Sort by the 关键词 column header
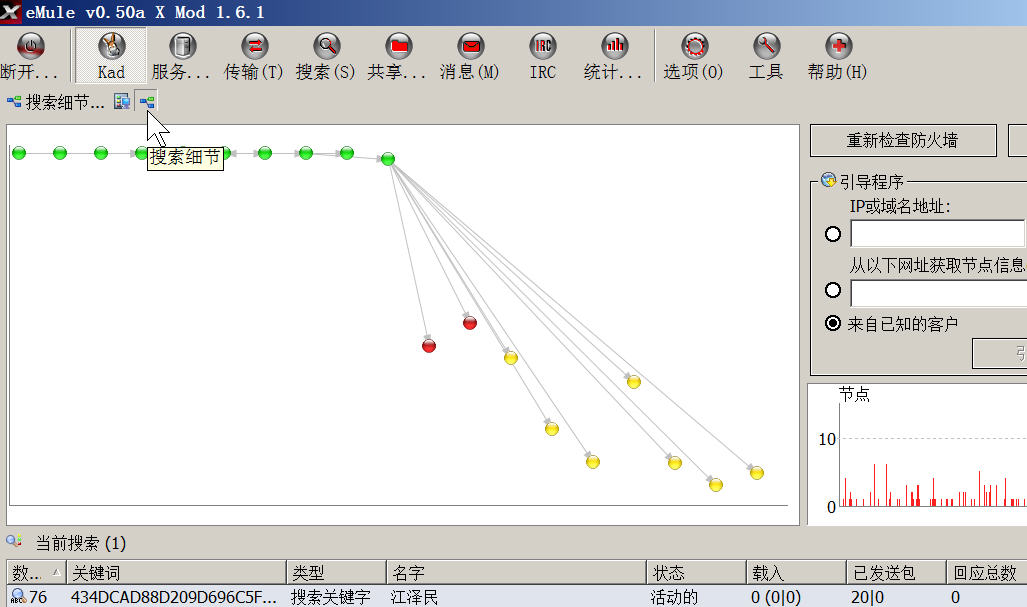This screenshot has width=1027, height=607. pyautogui.click(x=176, y=573)
